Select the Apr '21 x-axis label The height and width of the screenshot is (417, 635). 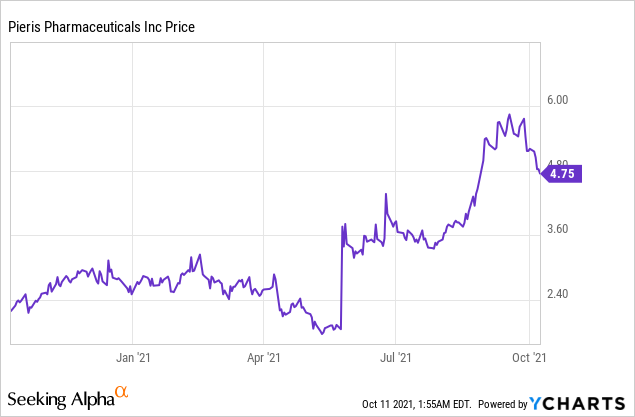click(x=263, y=356)
